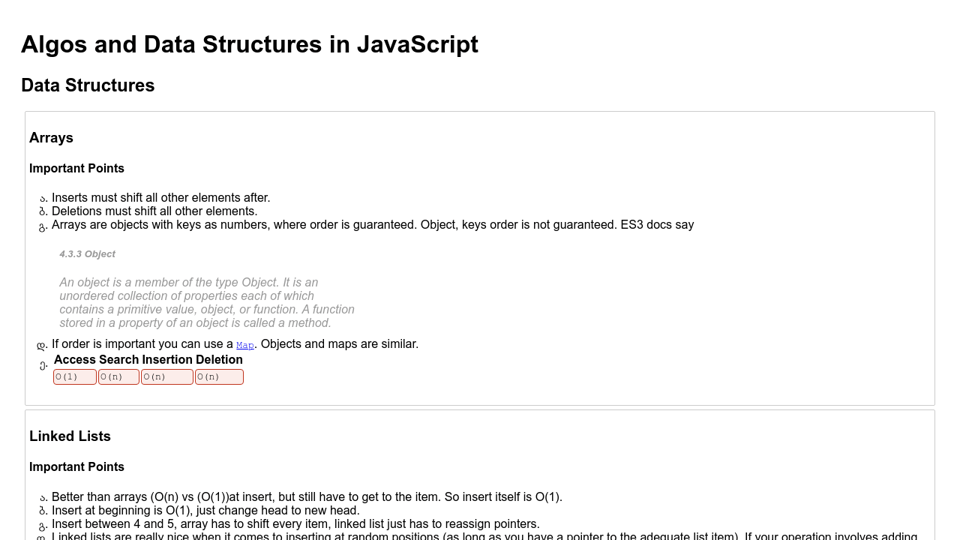Click the O(n) Deletion complexity cell

(219, 377)
